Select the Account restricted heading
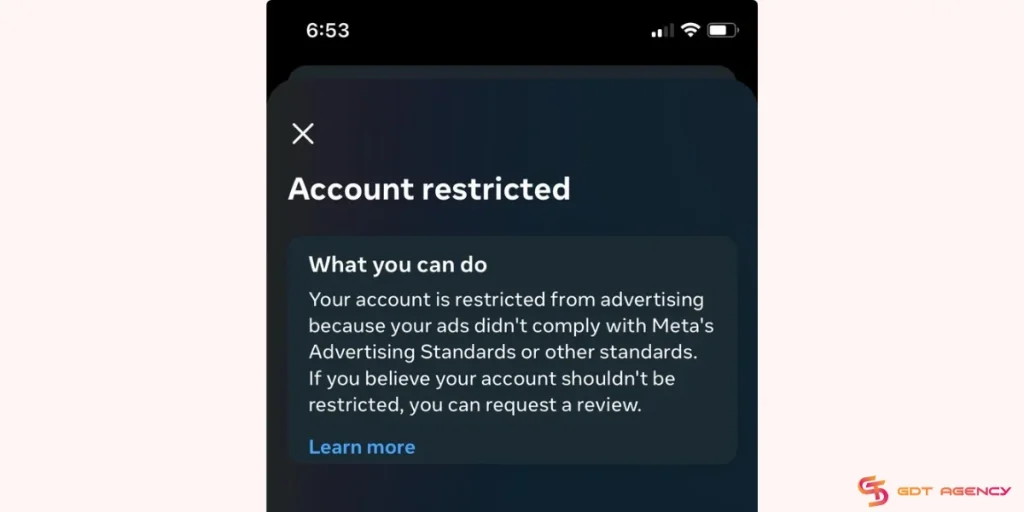1024x512 pixels. pyautogui.click(x=429, y=189)
